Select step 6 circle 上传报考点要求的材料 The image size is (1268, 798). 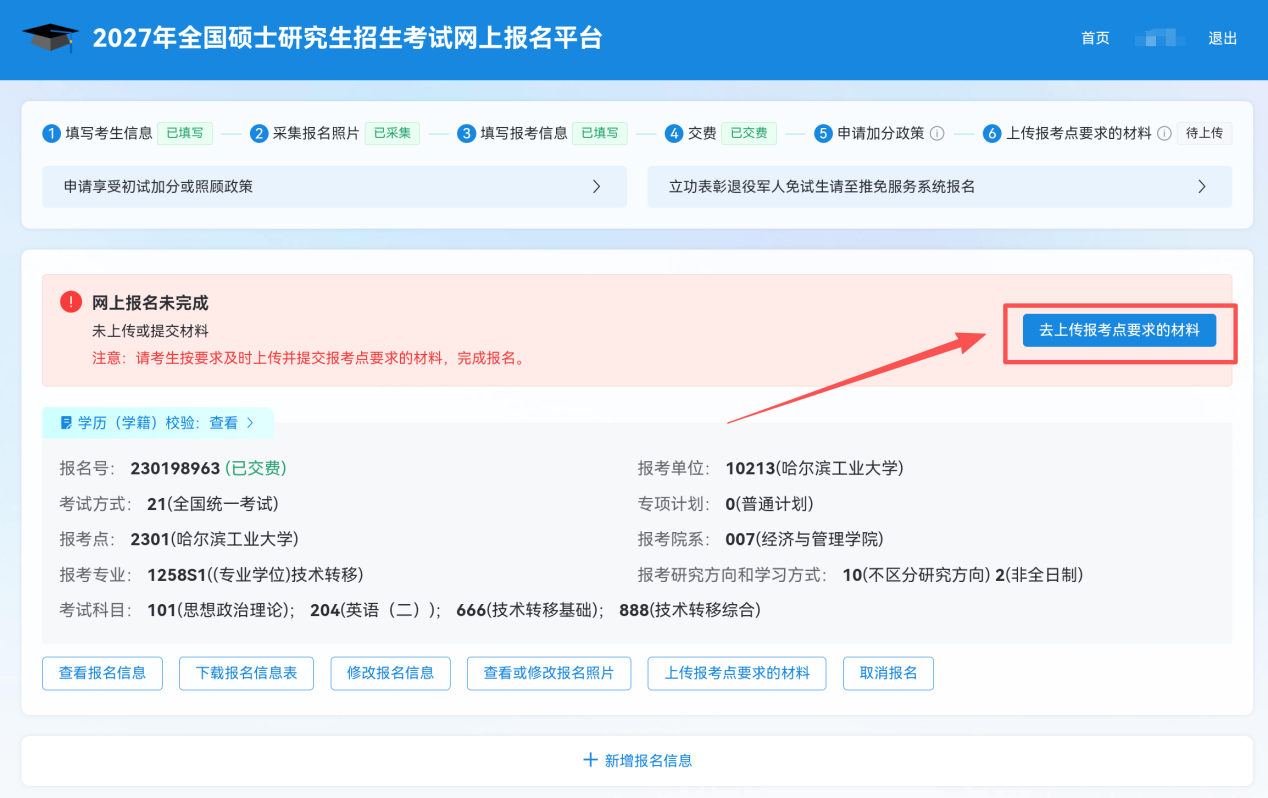point(992,134)
